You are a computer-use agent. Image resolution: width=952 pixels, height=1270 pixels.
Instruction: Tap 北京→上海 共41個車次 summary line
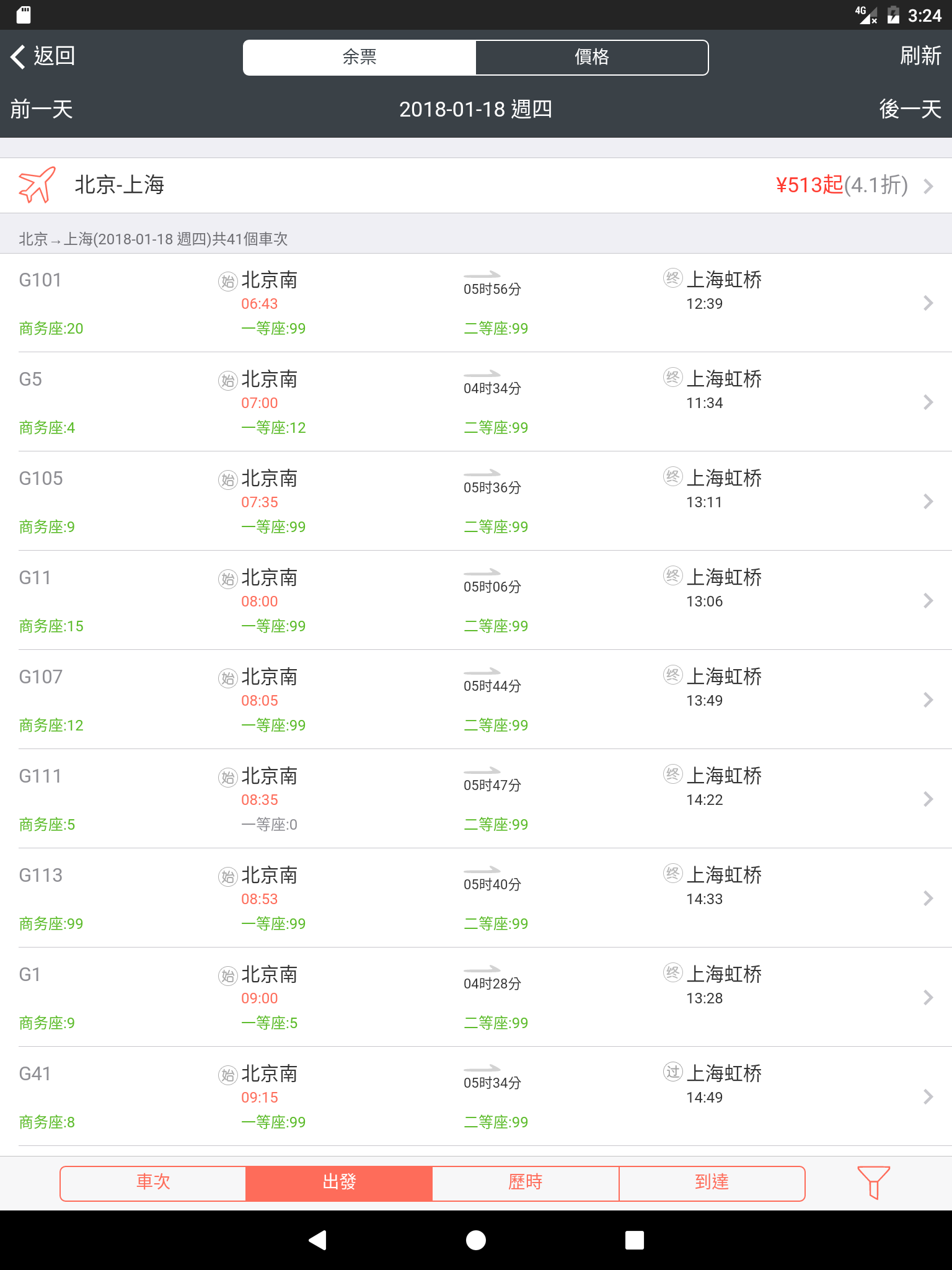click(x=153, y=239)
